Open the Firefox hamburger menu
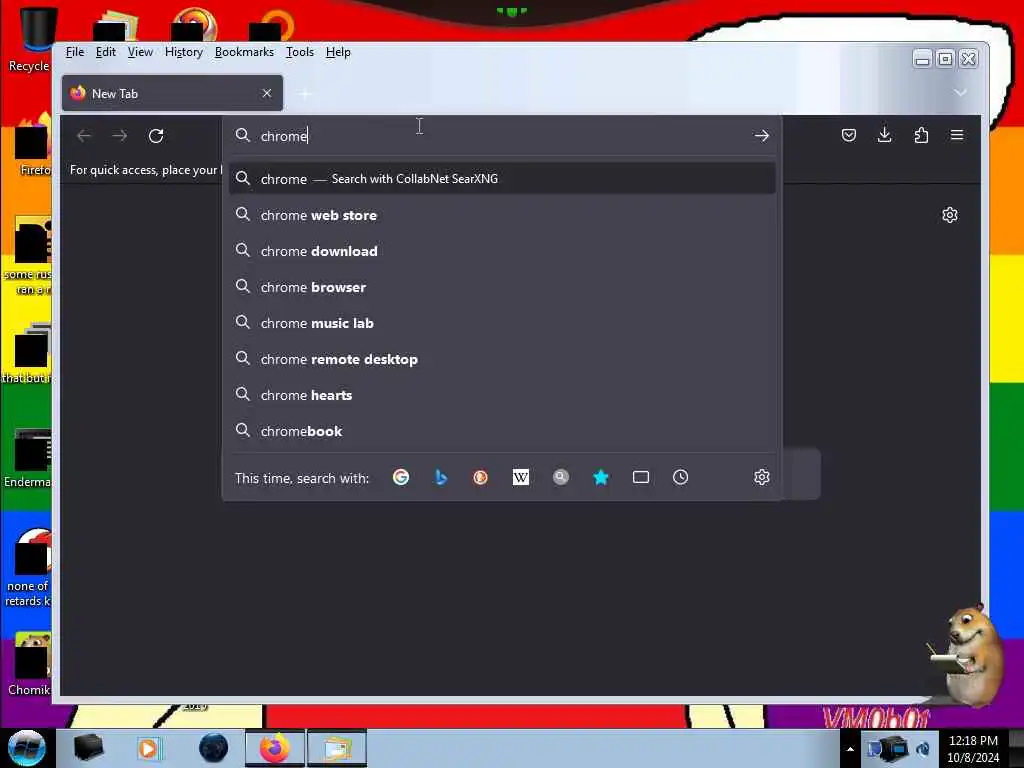The height and width of the screenshot is (768, 1024). coord(957,135)
